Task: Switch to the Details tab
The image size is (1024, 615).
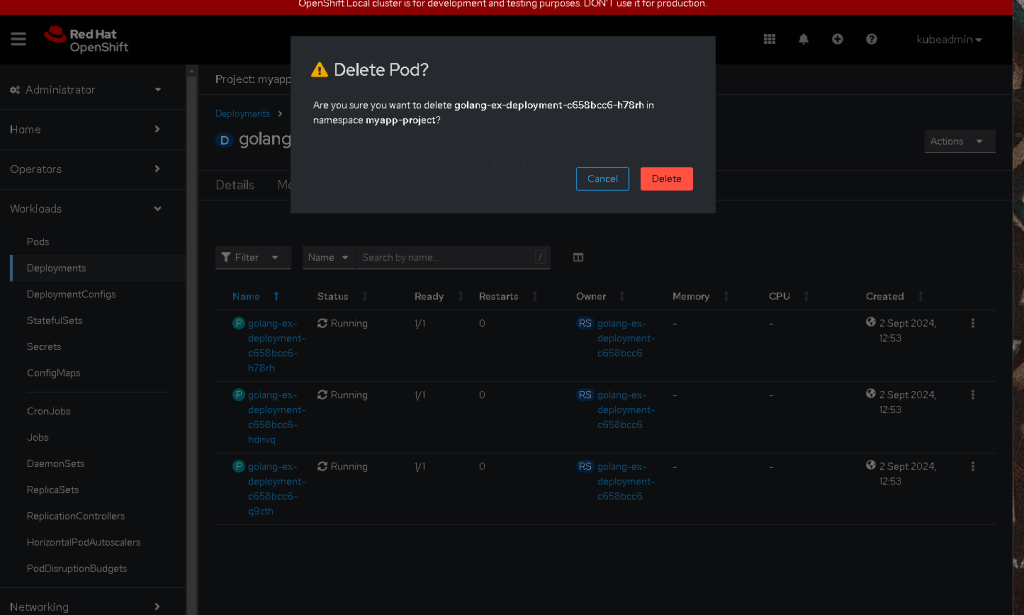Action: [234, 185]
